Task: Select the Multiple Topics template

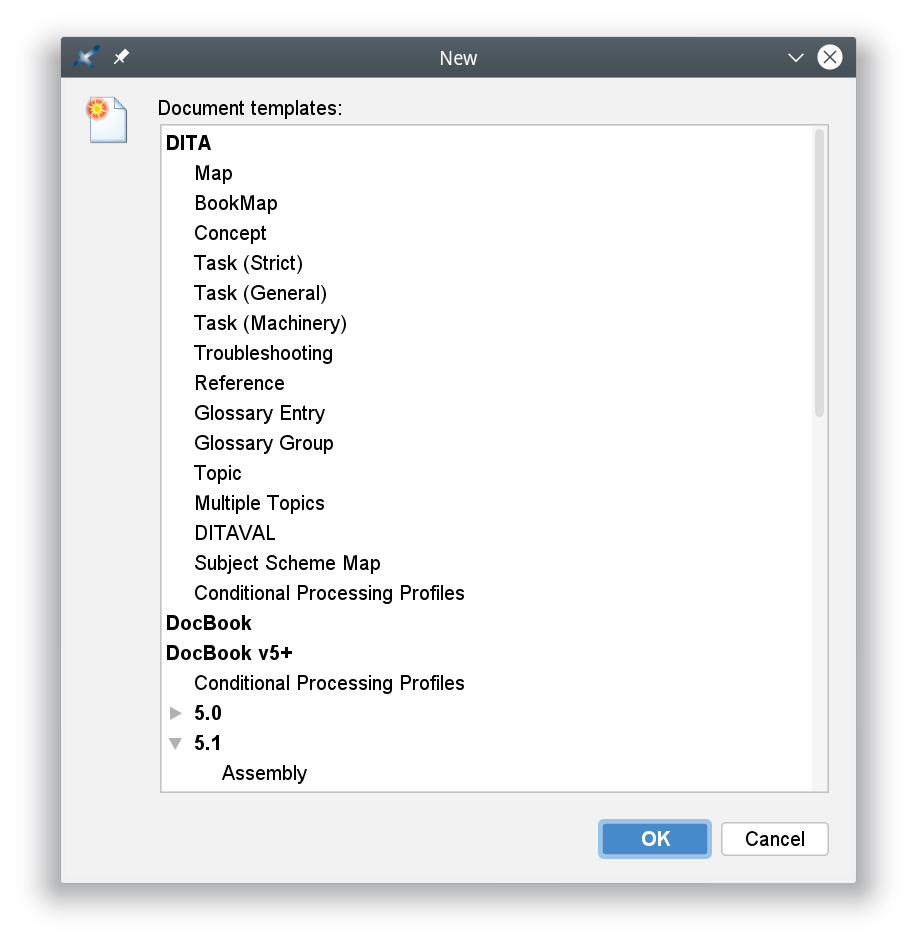Action: click(x=259, y=503)
